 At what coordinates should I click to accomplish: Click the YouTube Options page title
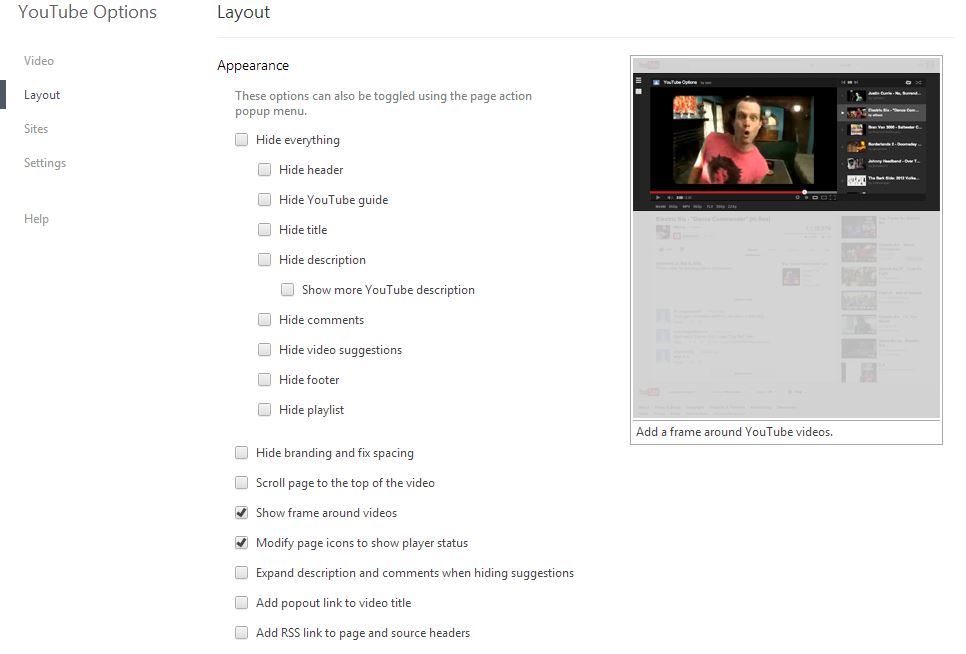click(x=87, y=12)
